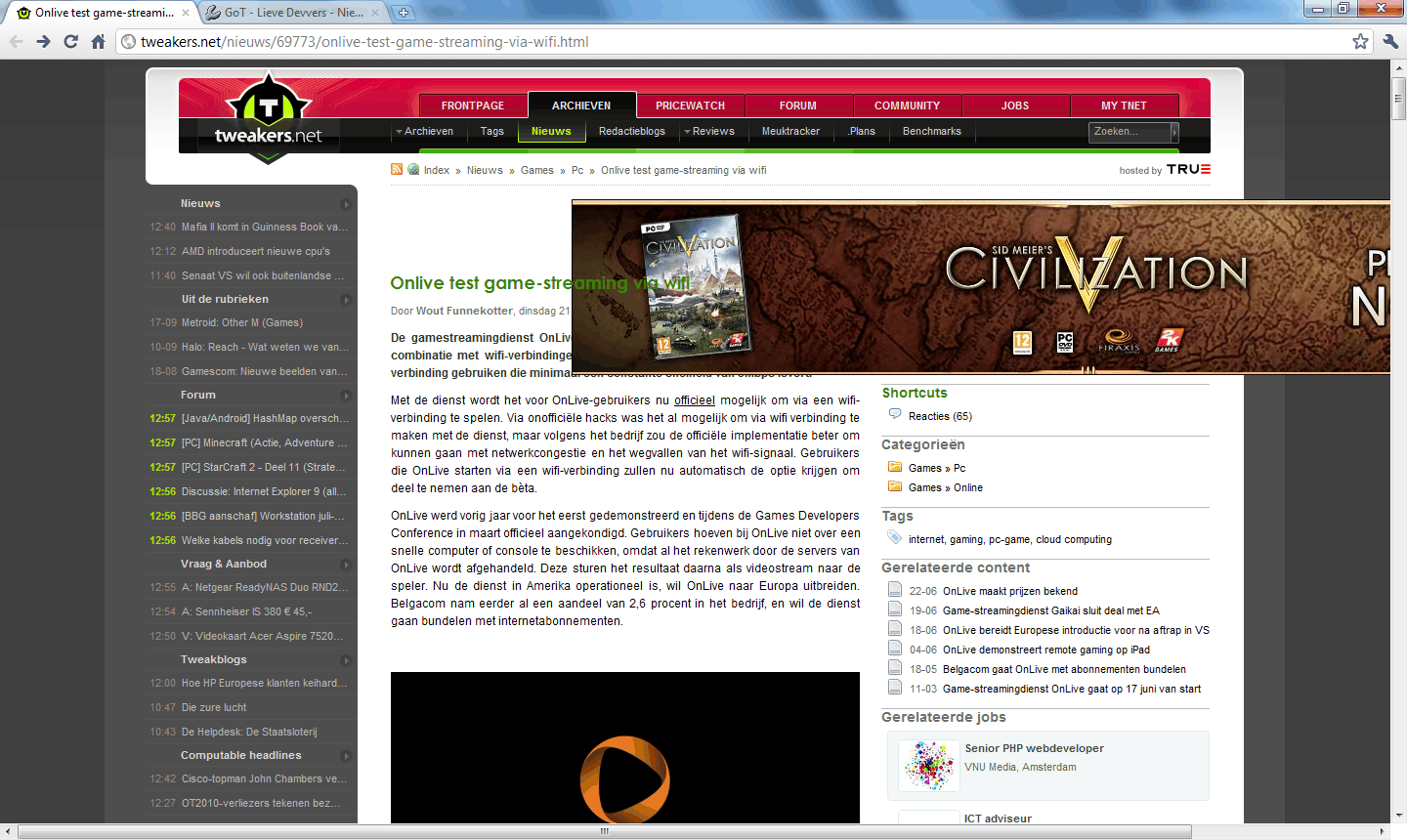
Task: Go back using the browser back arrow
Action: click(x=16, y=41)
